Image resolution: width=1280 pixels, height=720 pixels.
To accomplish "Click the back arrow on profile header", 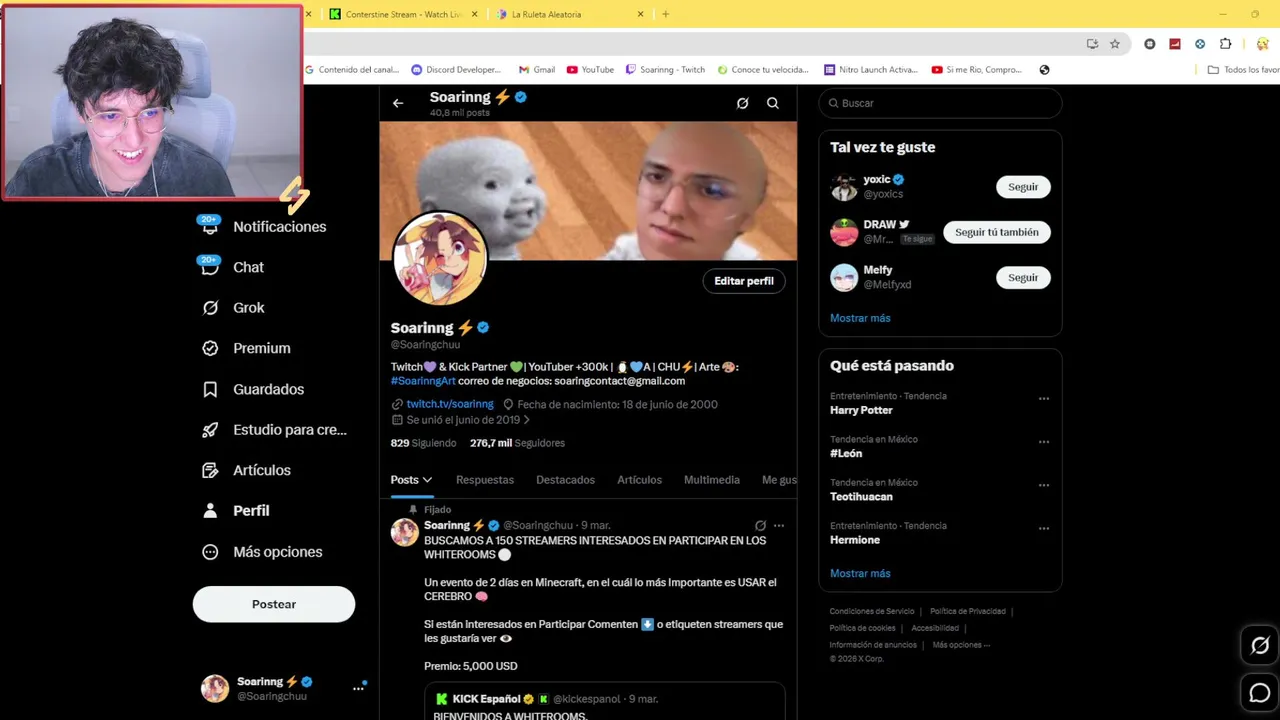I will tap(398, 103).
